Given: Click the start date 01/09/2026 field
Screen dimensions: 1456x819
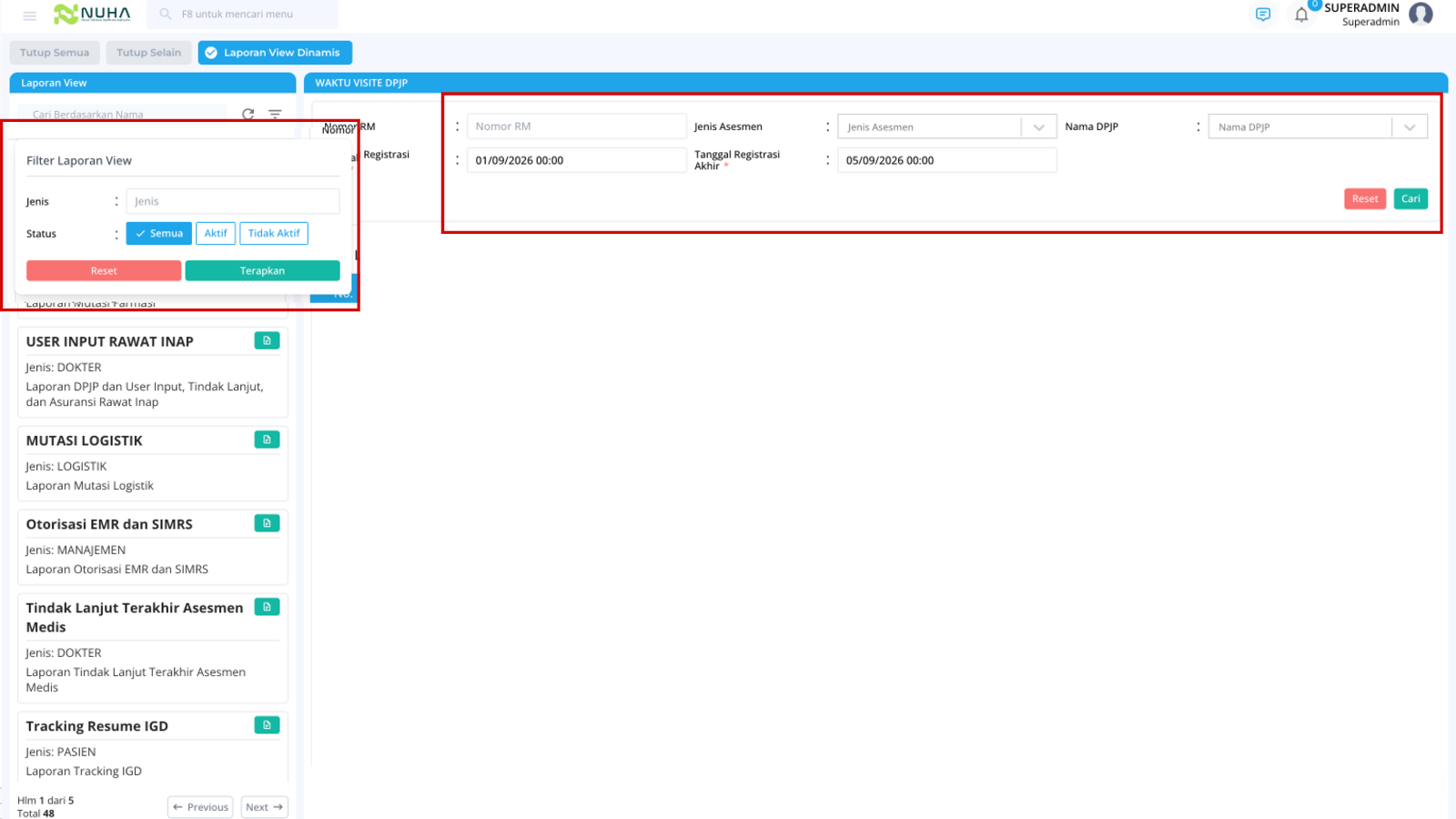Looking at the screenshot, I should coord(577,160).
